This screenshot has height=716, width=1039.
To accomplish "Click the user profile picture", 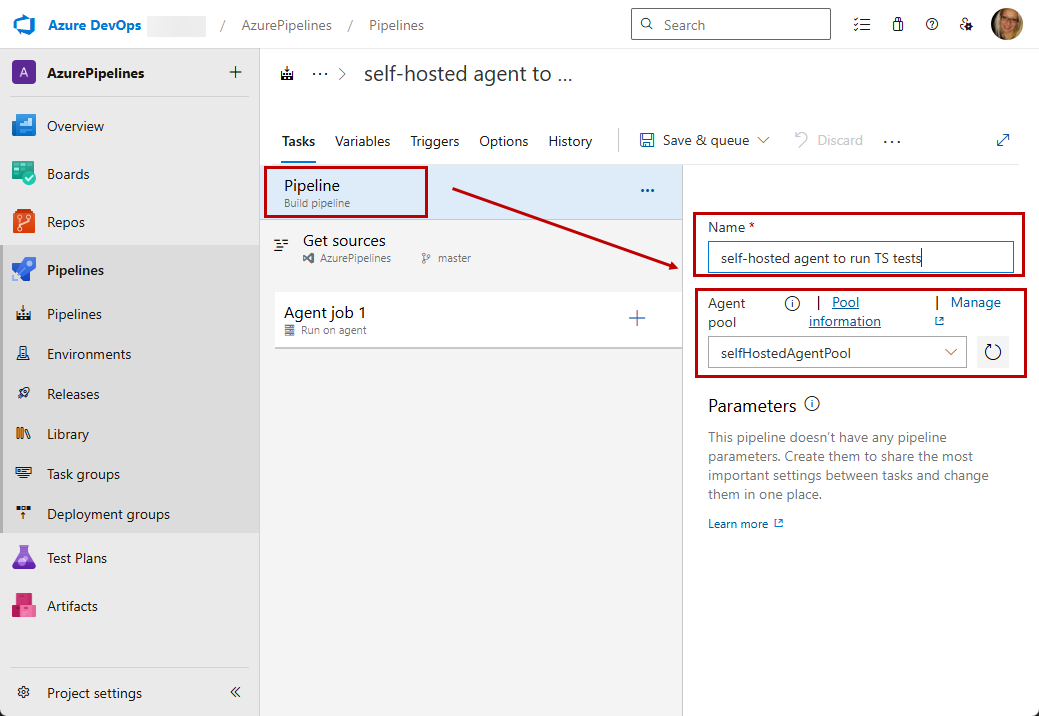I will 1007,25.
